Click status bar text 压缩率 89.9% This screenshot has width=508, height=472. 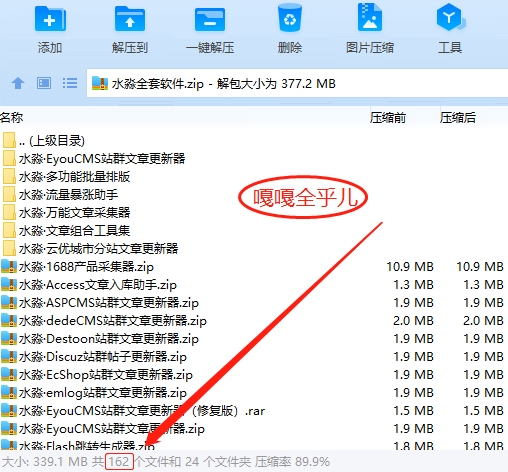[x=292, y=462]
